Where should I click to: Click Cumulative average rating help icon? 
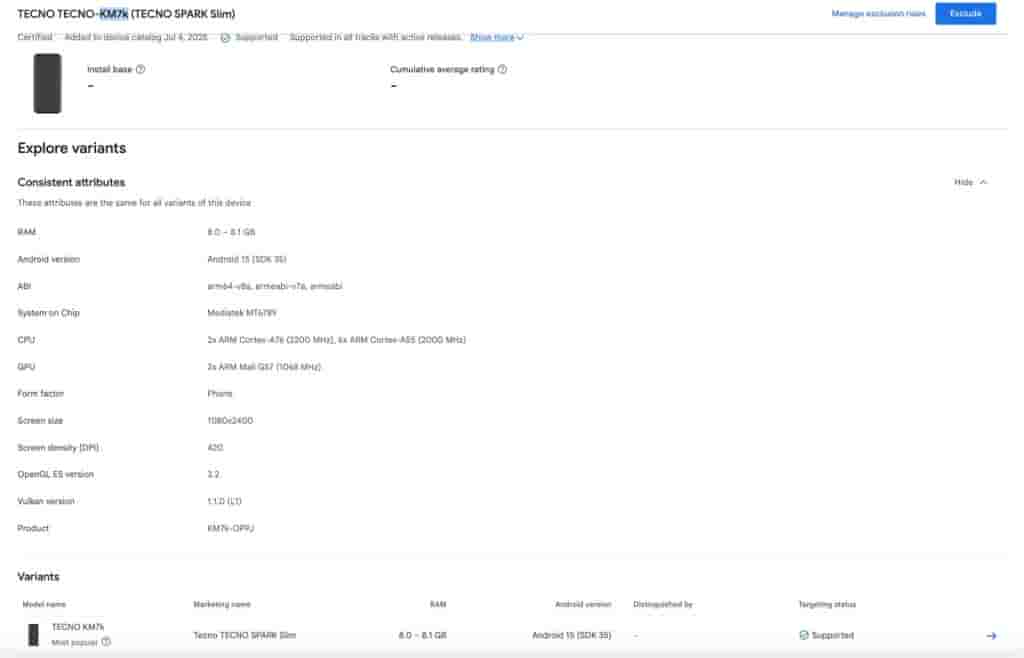[502, 69]
